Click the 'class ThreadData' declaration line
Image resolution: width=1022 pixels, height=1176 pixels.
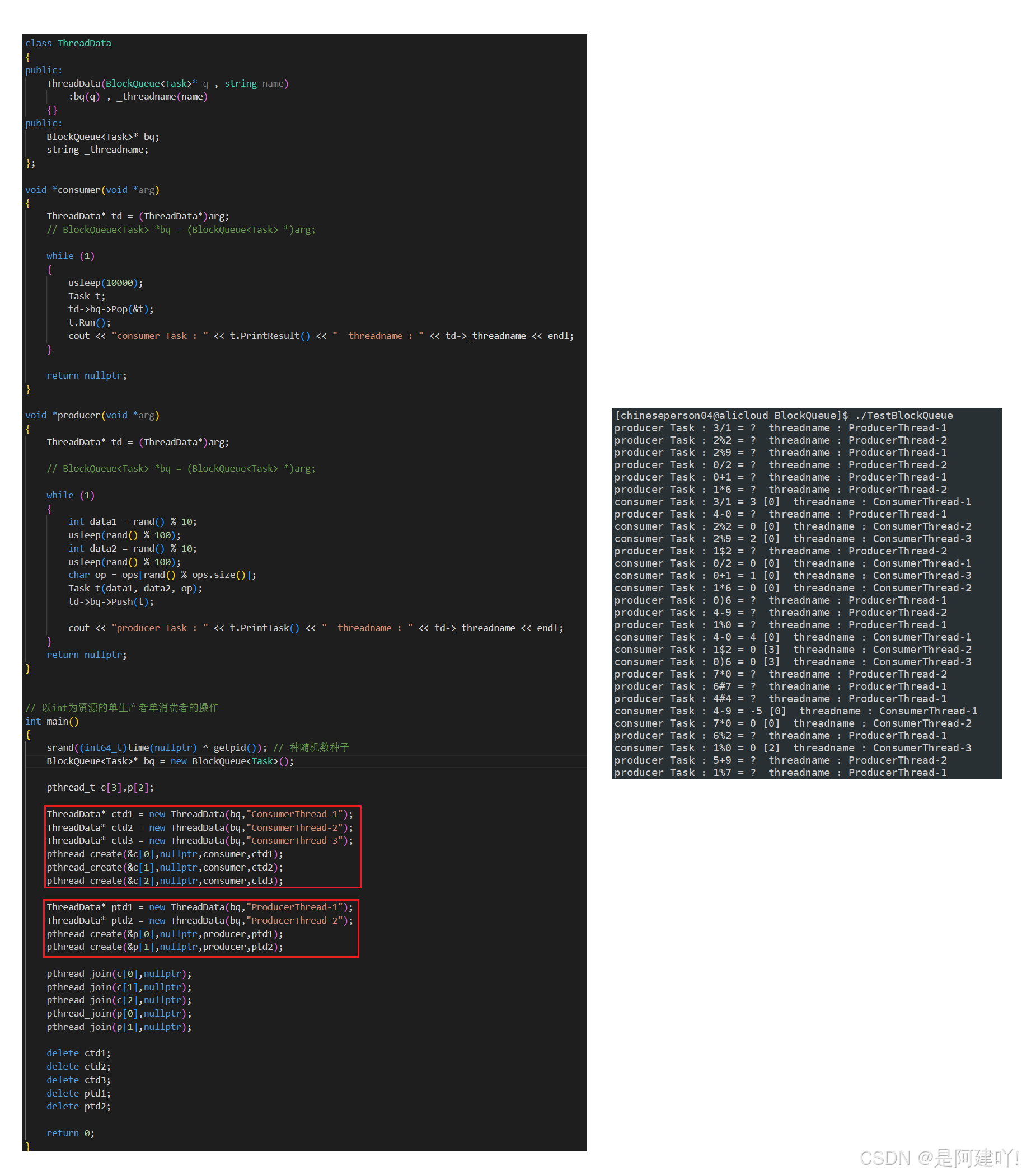pos(68,43)
